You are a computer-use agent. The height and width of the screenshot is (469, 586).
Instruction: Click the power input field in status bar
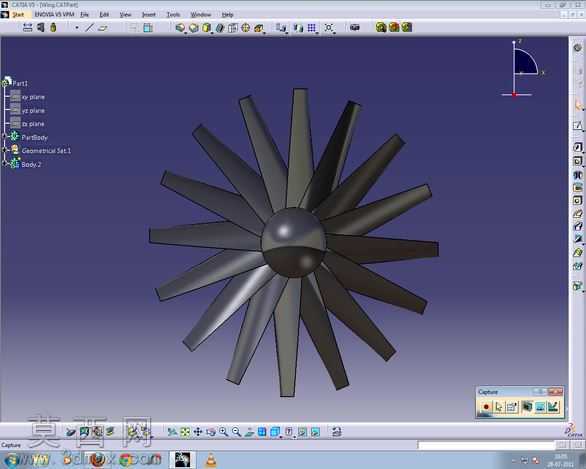[486, 445]
